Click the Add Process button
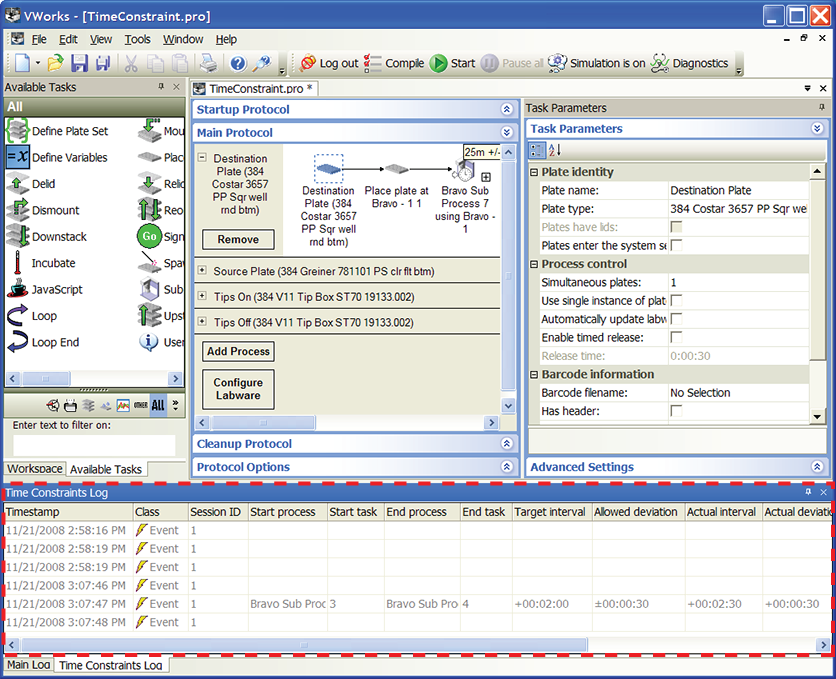 (238, 352)
